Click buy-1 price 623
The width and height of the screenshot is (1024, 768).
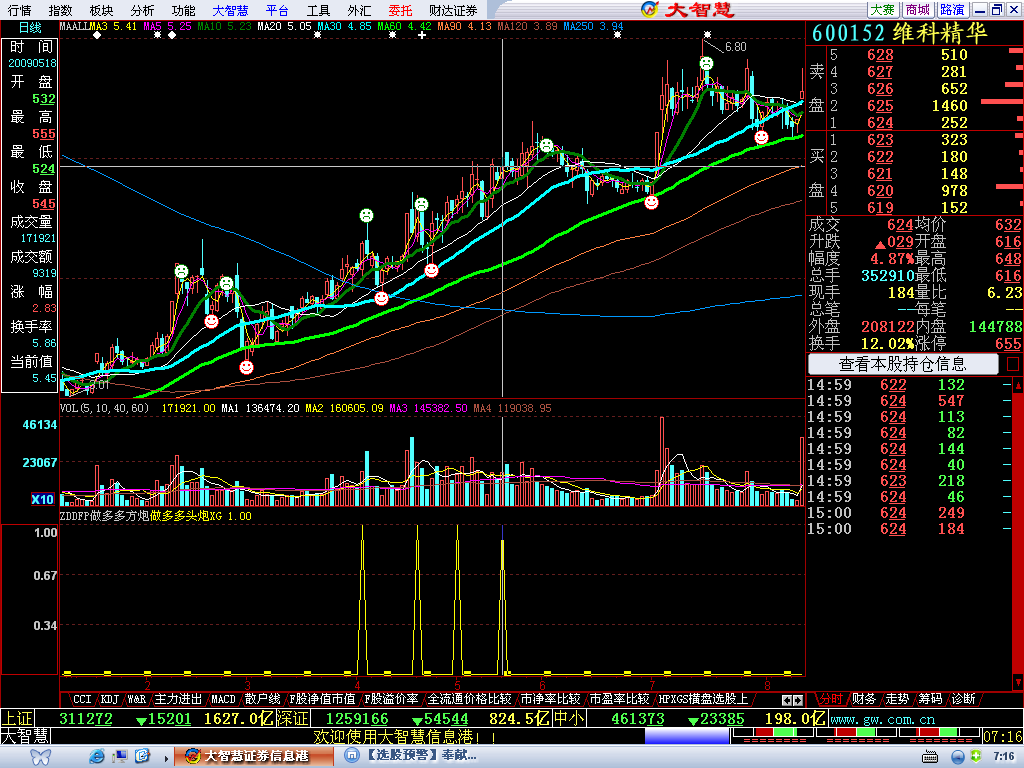click(x=880, y=140)
